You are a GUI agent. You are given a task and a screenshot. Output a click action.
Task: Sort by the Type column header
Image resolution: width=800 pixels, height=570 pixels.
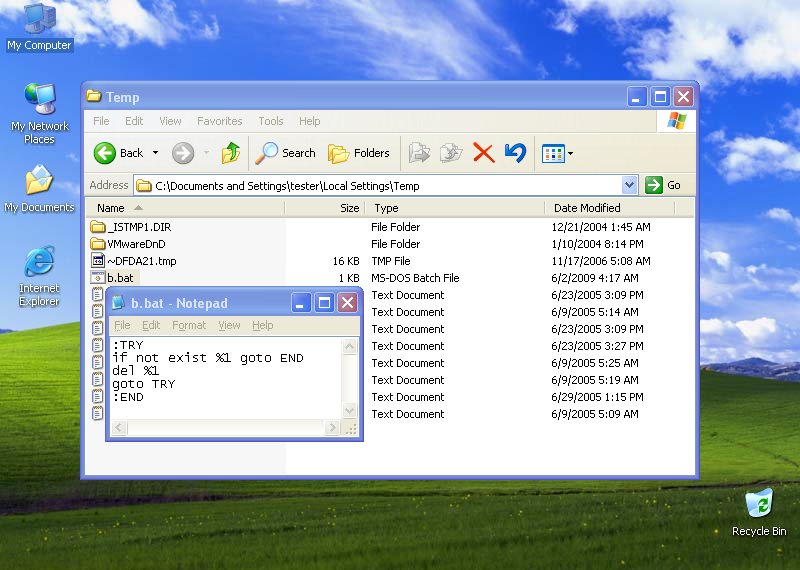coord(455,208)
